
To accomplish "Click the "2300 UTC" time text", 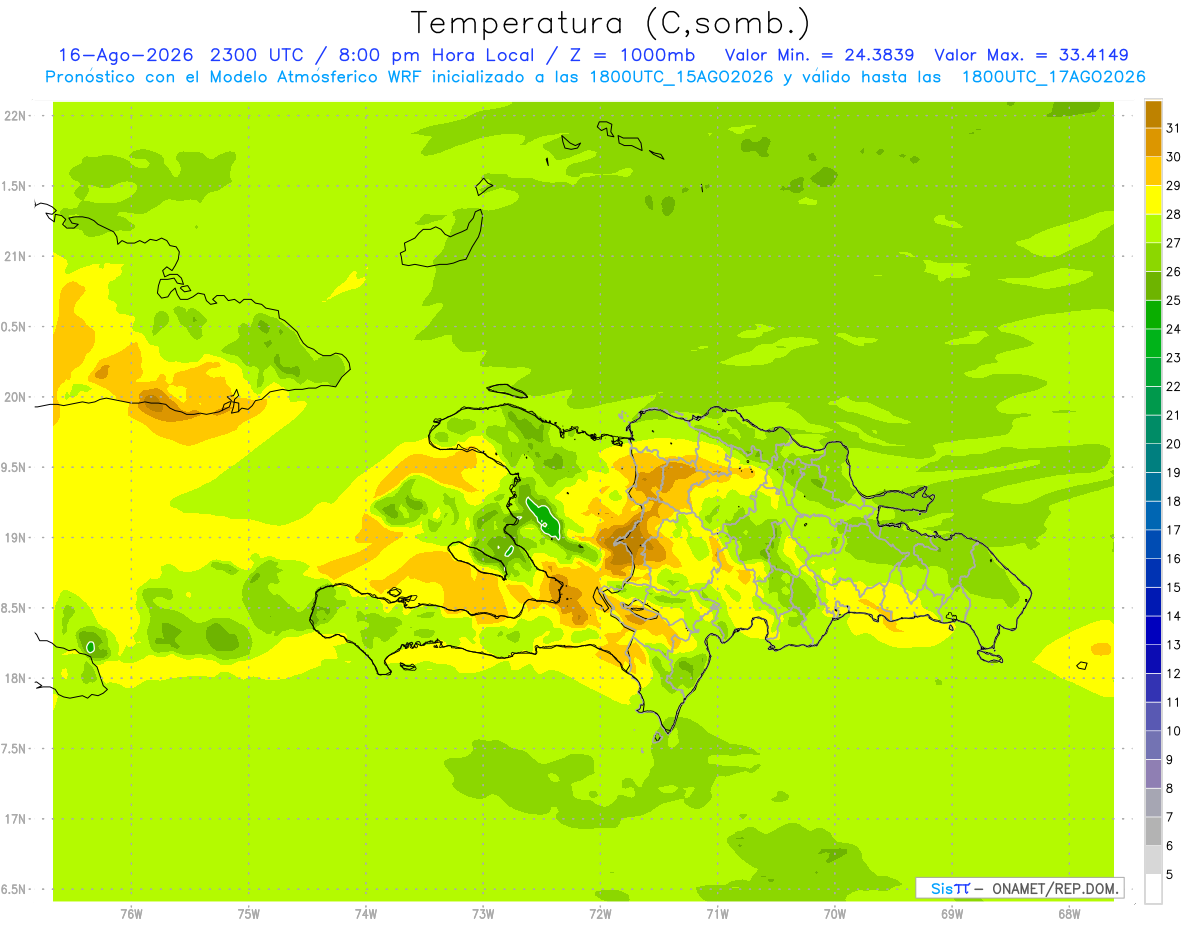I will (255, 55).
